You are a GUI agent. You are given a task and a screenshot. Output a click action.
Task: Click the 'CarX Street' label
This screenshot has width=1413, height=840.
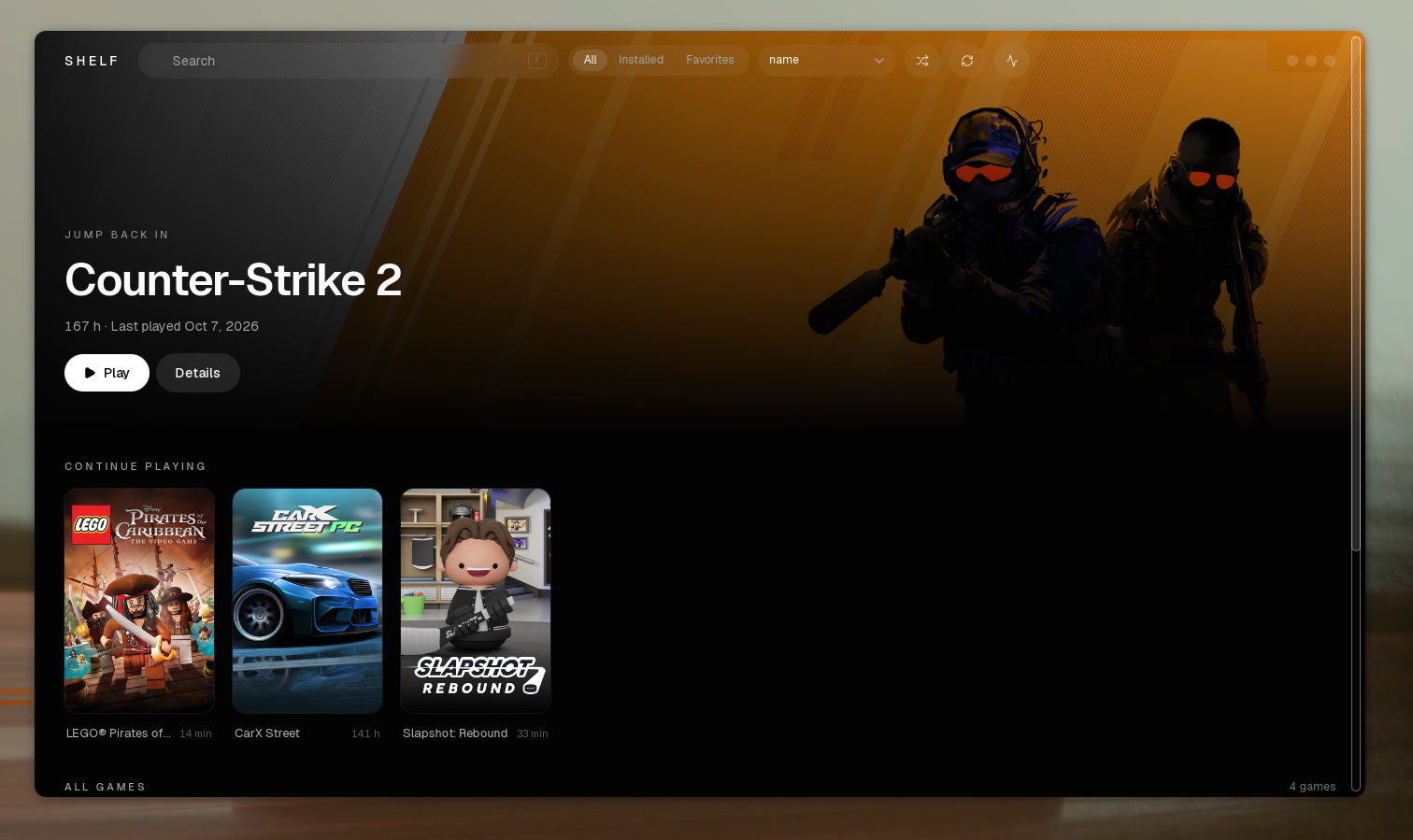coord(267,733)
